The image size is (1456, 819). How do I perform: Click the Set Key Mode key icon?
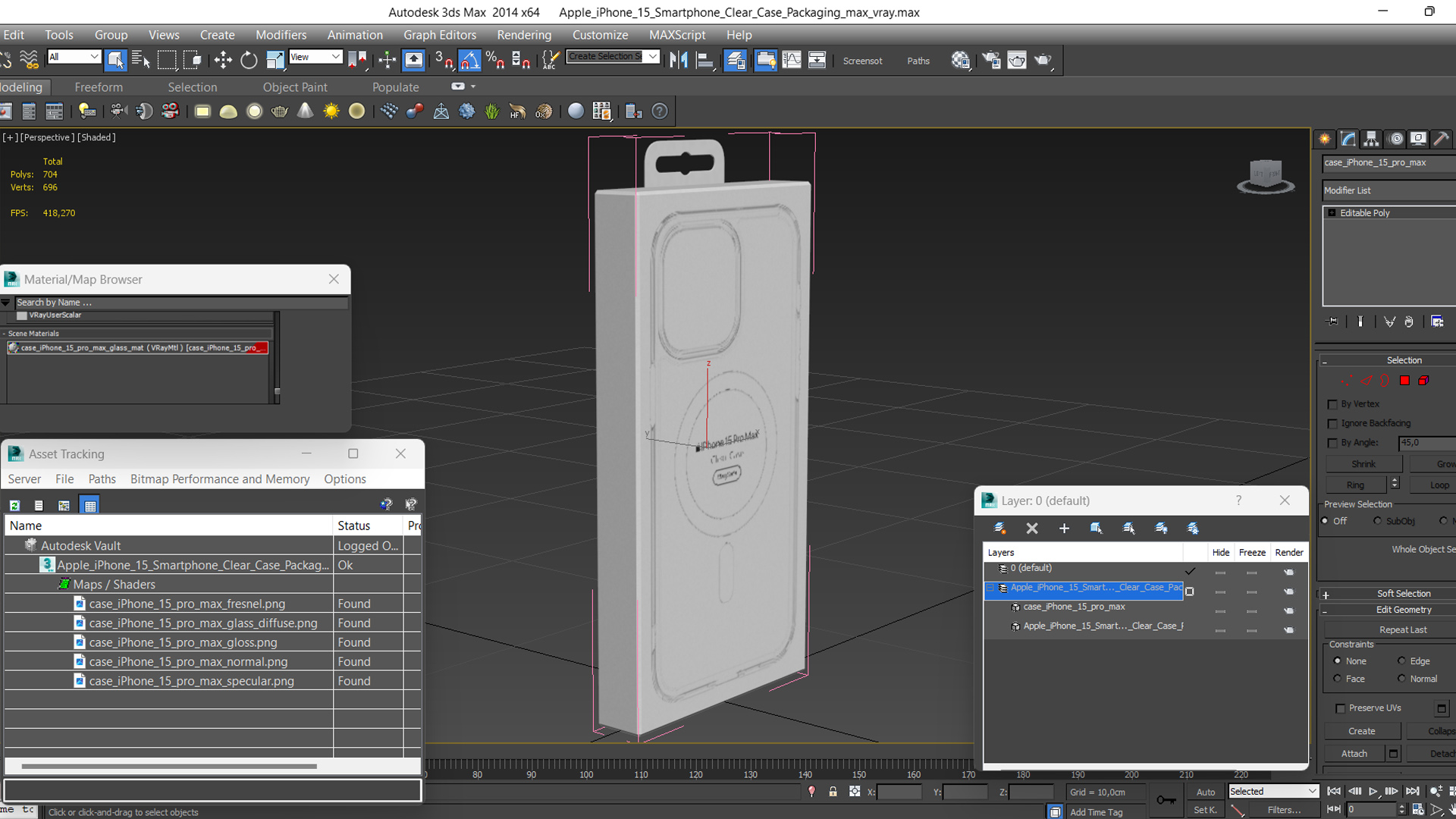pyautogui.click(x=1166, y=800)
